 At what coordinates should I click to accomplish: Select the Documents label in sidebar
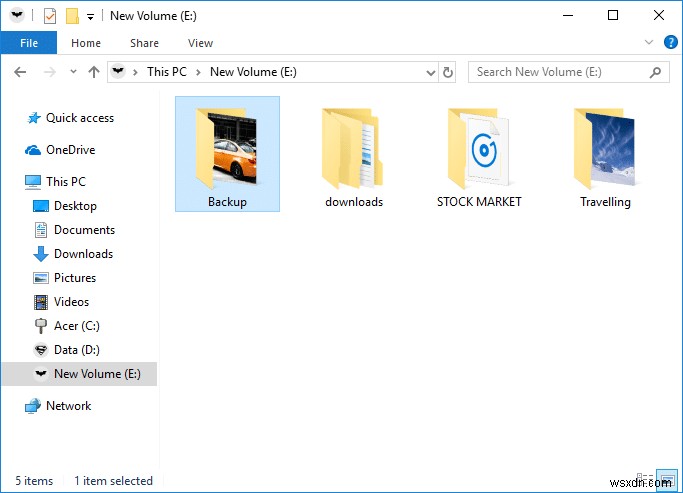[85, 230]
